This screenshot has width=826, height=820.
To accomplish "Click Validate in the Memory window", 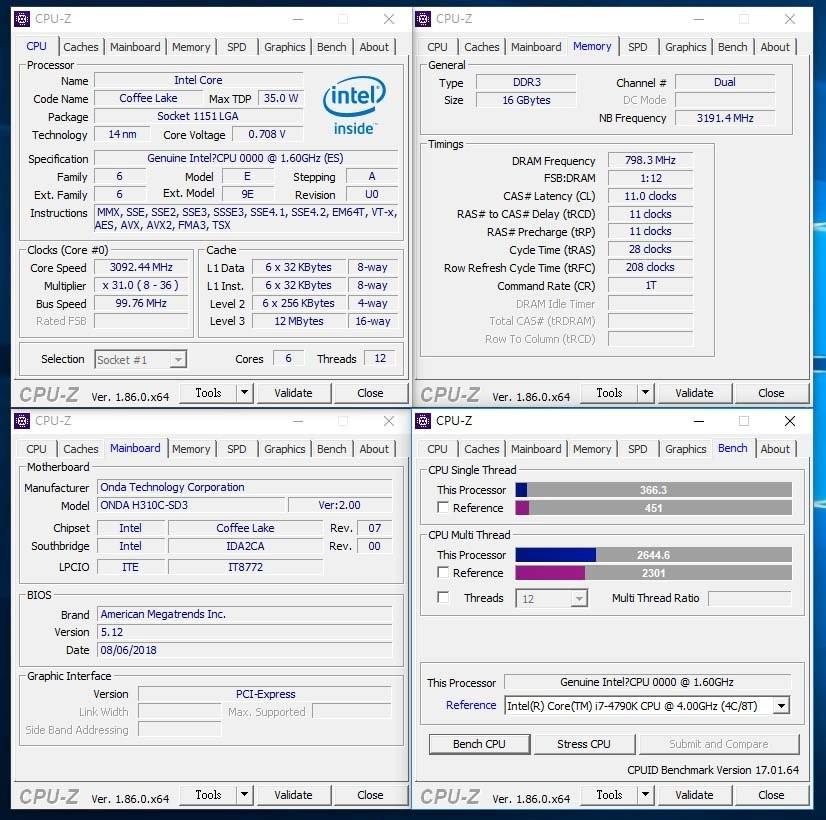I will point(694,392).
